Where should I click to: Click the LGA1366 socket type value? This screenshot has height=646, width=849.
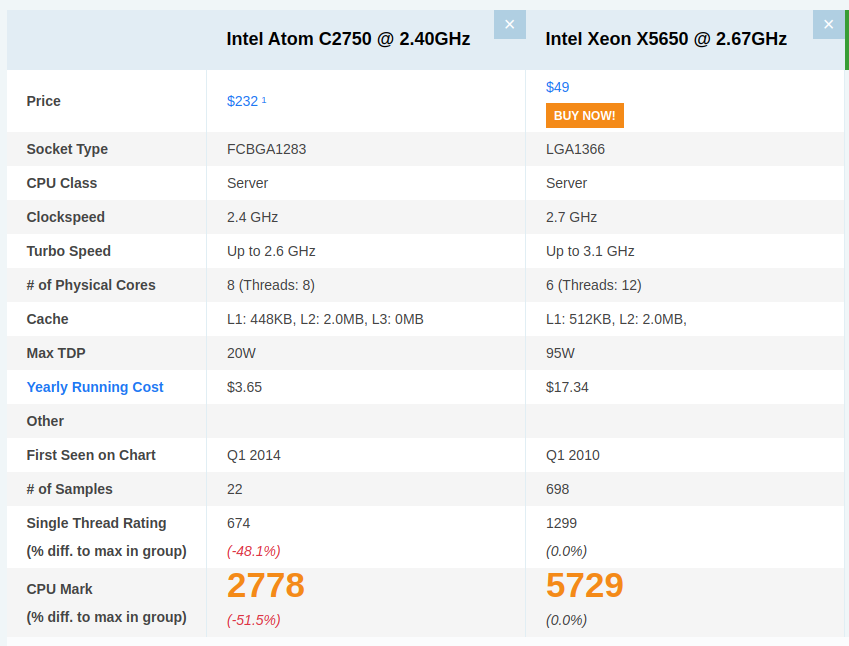pos(575,149)
